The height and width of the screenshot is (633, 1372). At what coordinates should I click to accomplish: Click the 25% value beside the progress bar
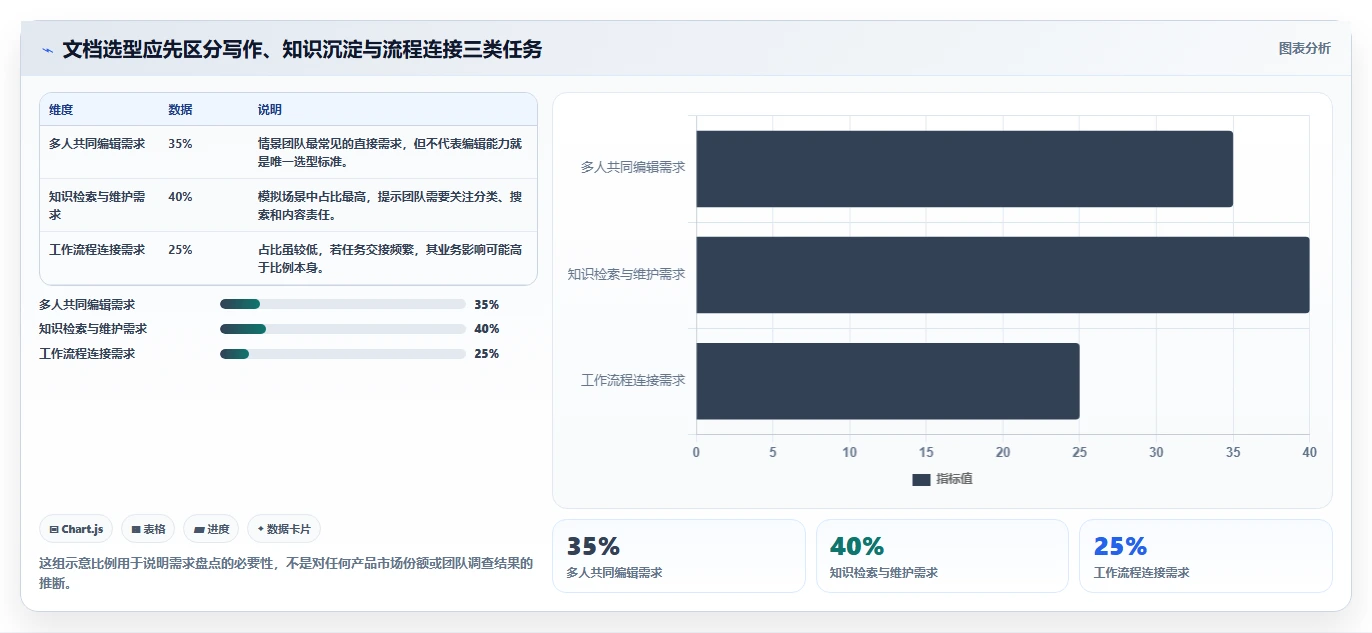click(x=487, y=354)
